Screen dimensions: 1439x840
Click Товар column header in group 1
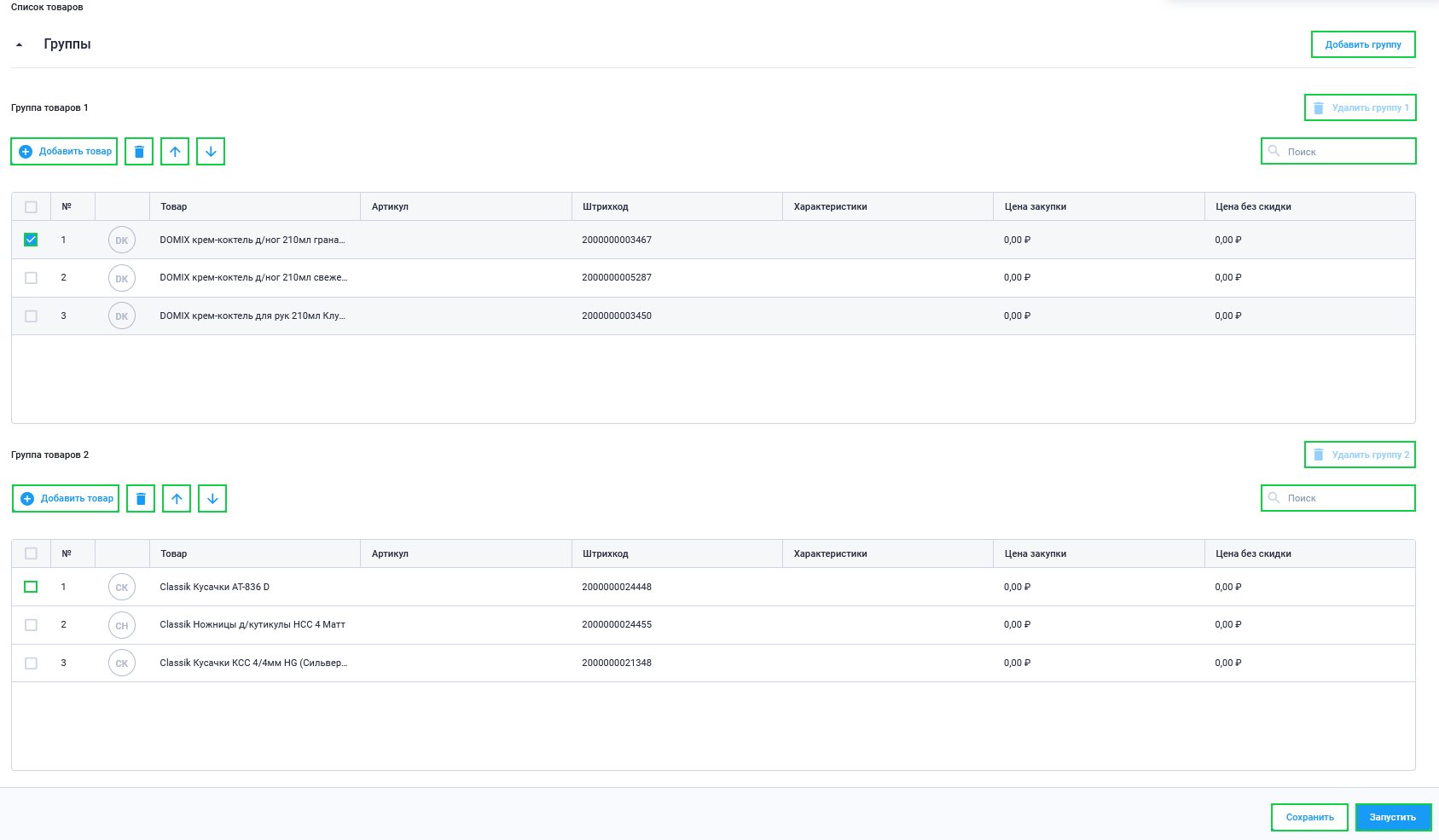[x=174, y=206]
